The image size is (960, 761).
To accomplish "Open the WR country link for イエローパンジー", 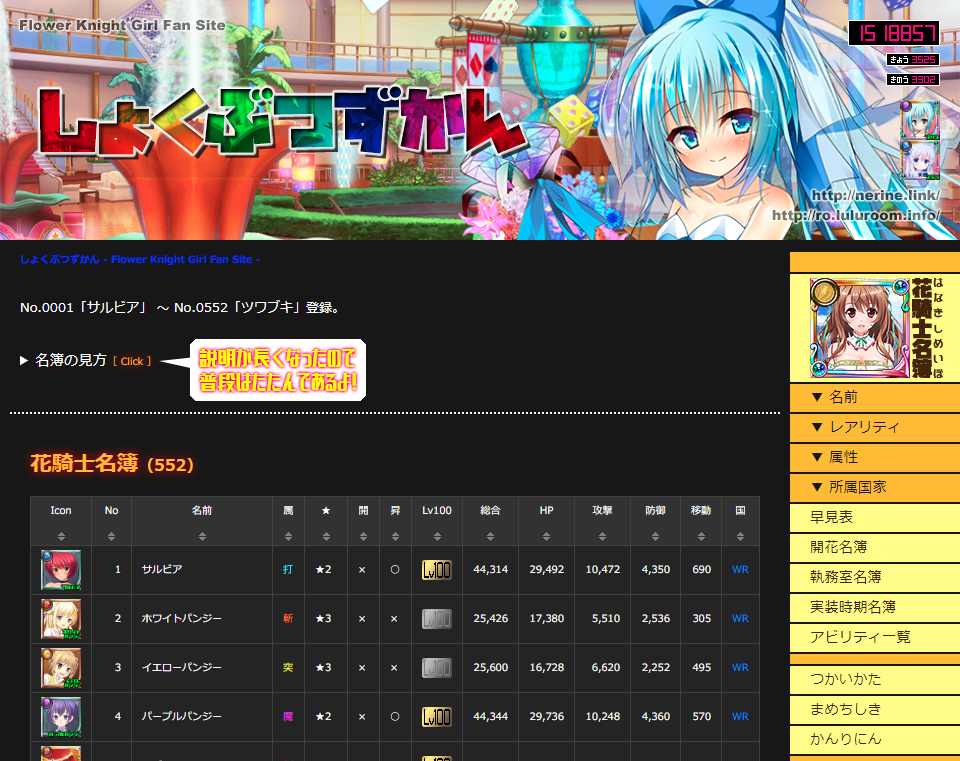I will 740,667.
